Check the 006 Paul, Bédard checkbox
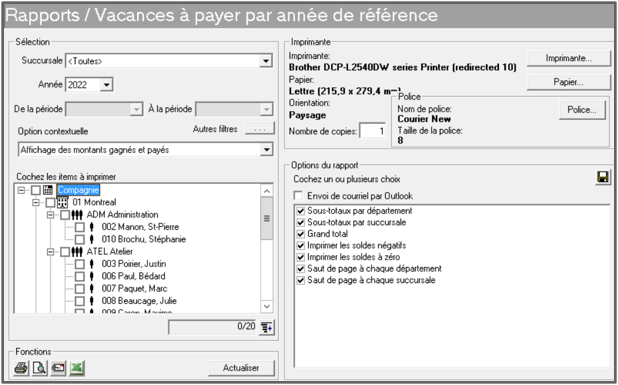Image resolution: width=618 pixels, height=385 pixels. point(80,276)
